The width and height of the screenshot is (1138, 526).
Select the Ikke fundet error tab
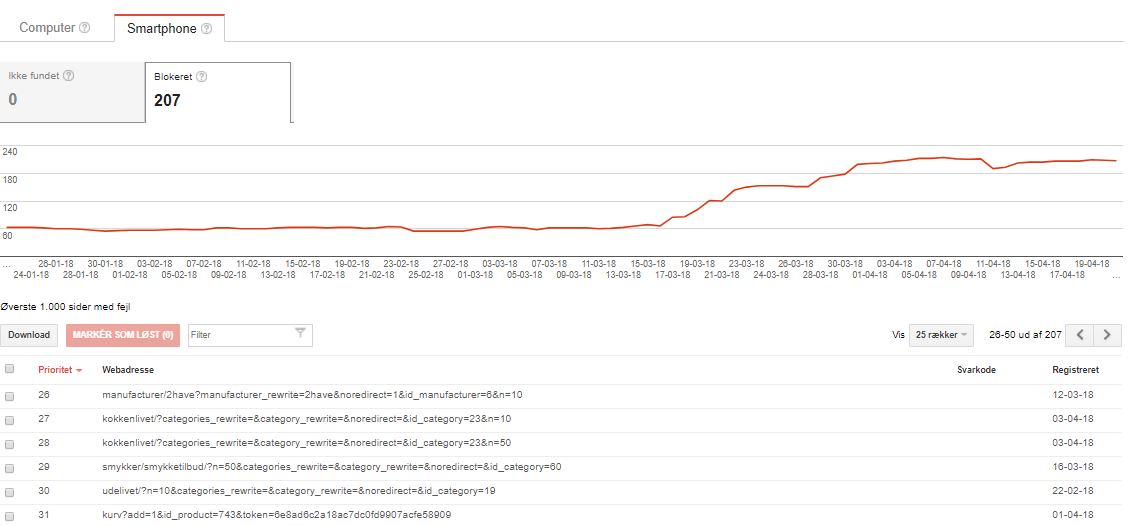tap(72, 92)
